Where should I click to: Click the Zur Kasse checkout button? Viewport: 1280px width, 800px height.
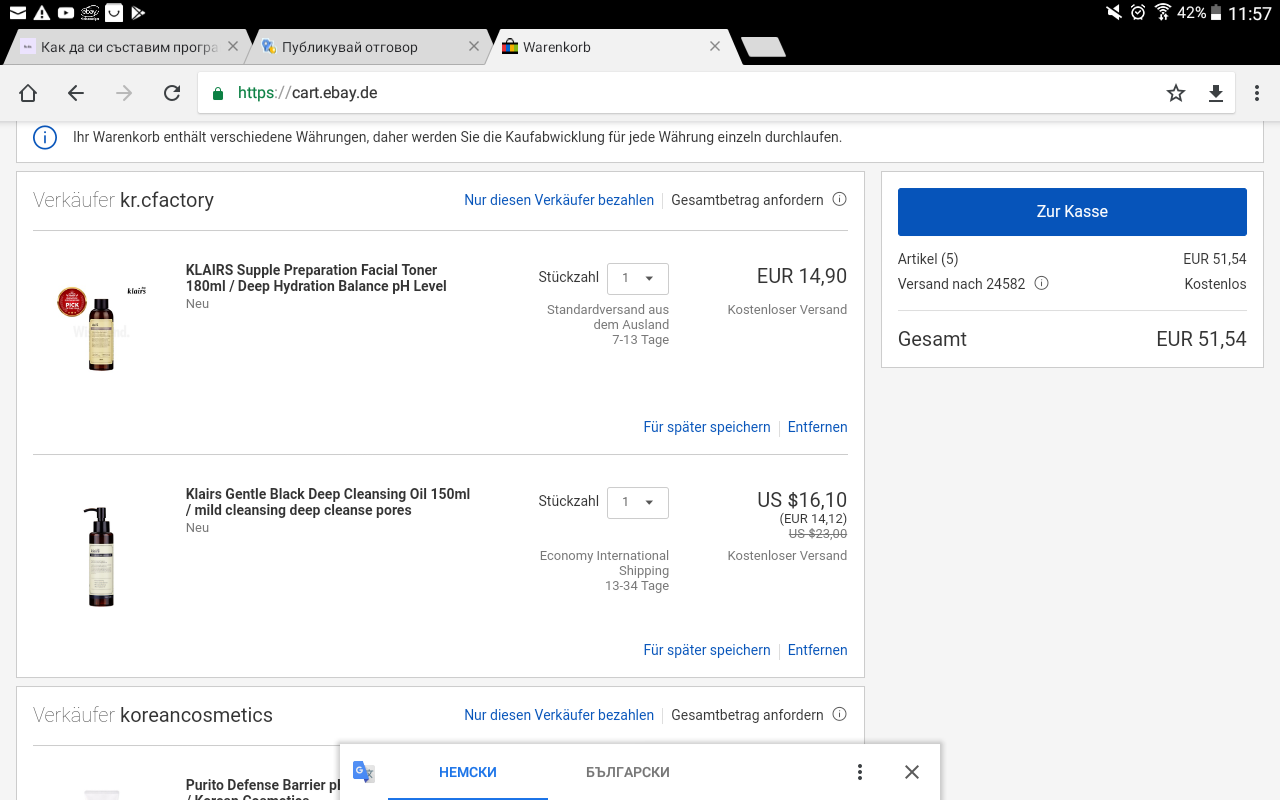coord(1072,212)
